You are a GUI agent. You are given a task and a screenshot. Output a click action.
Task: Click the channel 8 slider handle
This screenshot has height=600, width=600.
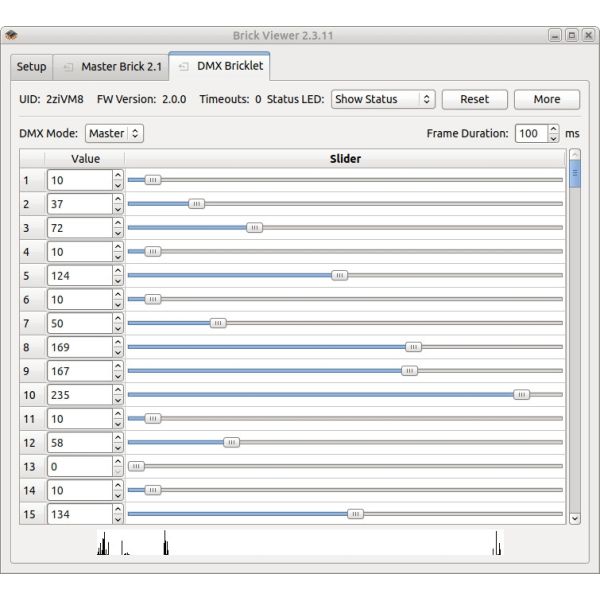[x=413, y=347]
